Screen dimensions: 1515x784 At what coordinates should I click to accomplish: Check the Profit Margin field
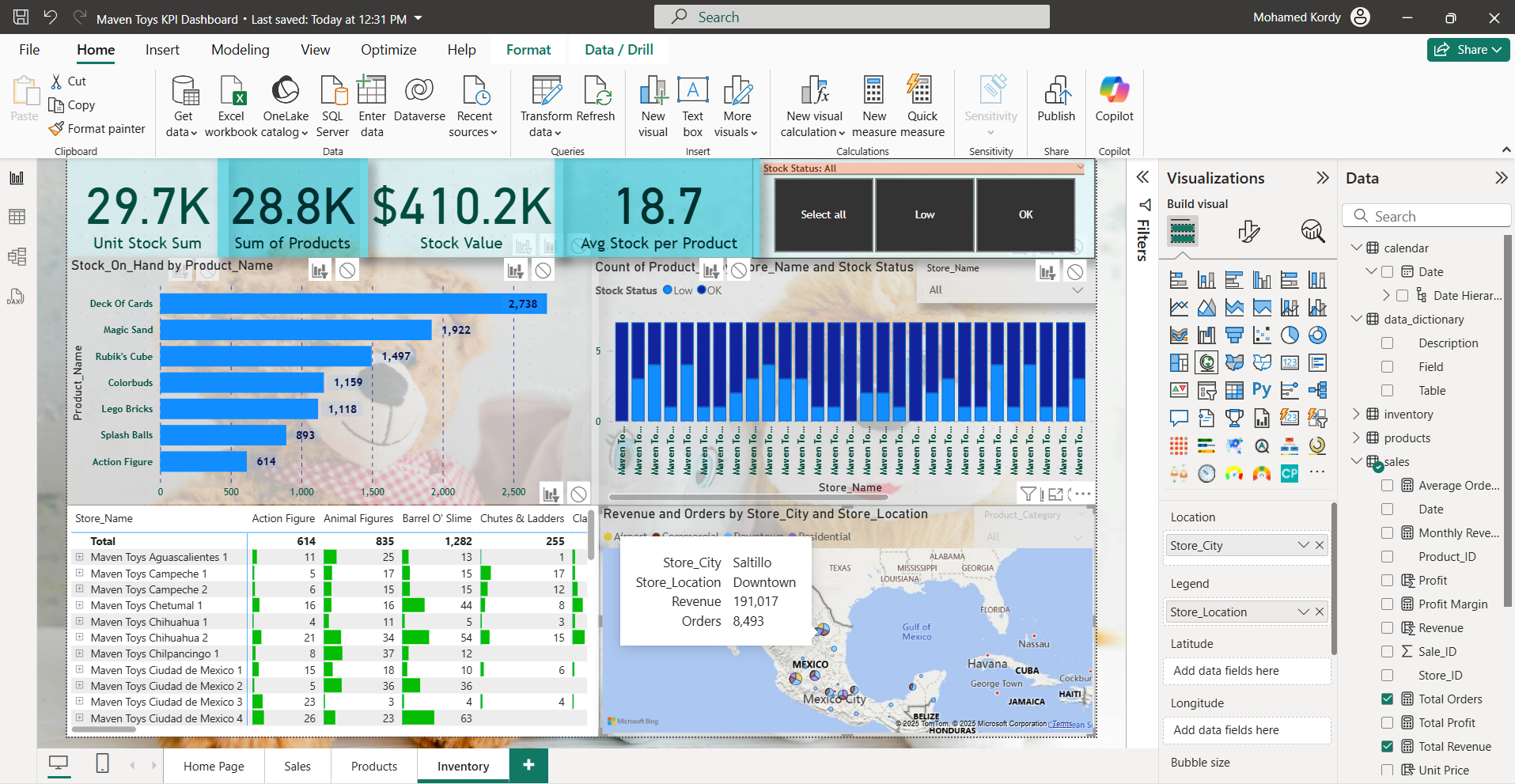[1387, 604]
